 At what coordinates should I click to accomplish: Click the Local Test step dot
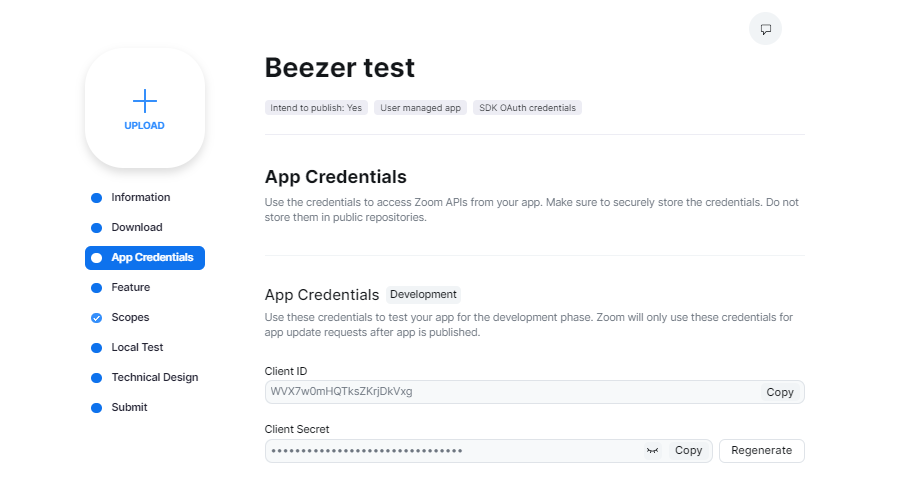pyautogui.click(x=96, y=348)
